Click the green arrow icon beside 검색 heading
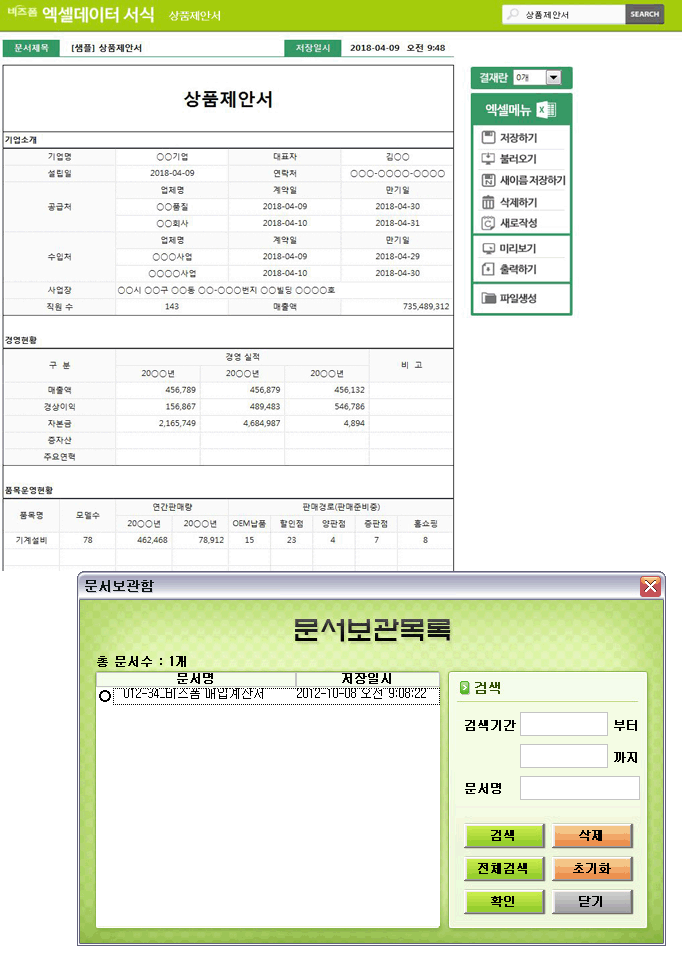 coord(464,687)
